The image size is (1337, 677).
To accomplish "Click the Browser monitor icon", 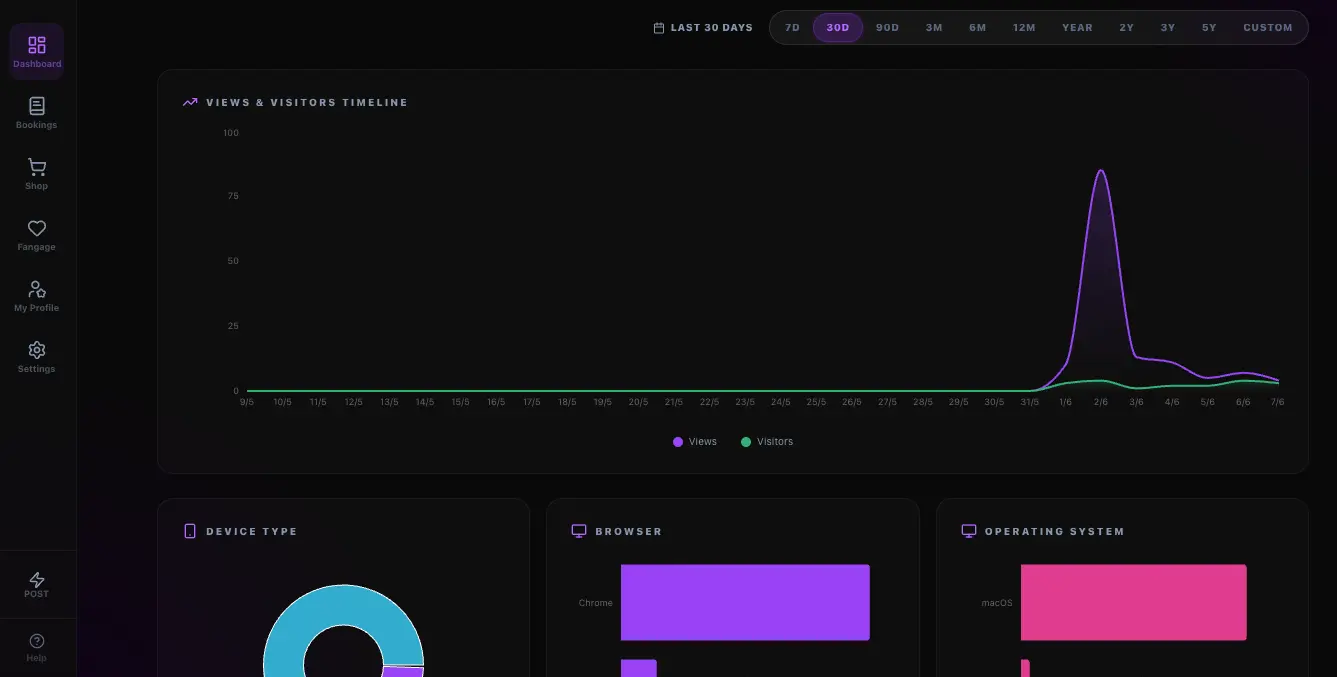I will point(579,531).
